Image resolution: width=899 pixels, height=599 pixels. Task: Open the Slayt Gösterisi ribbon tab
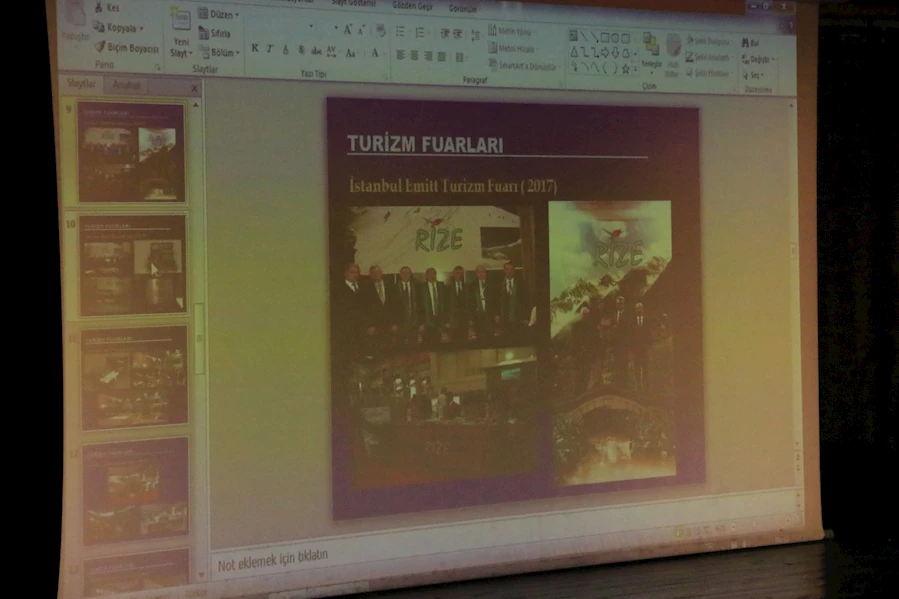(x=354, y=3)
